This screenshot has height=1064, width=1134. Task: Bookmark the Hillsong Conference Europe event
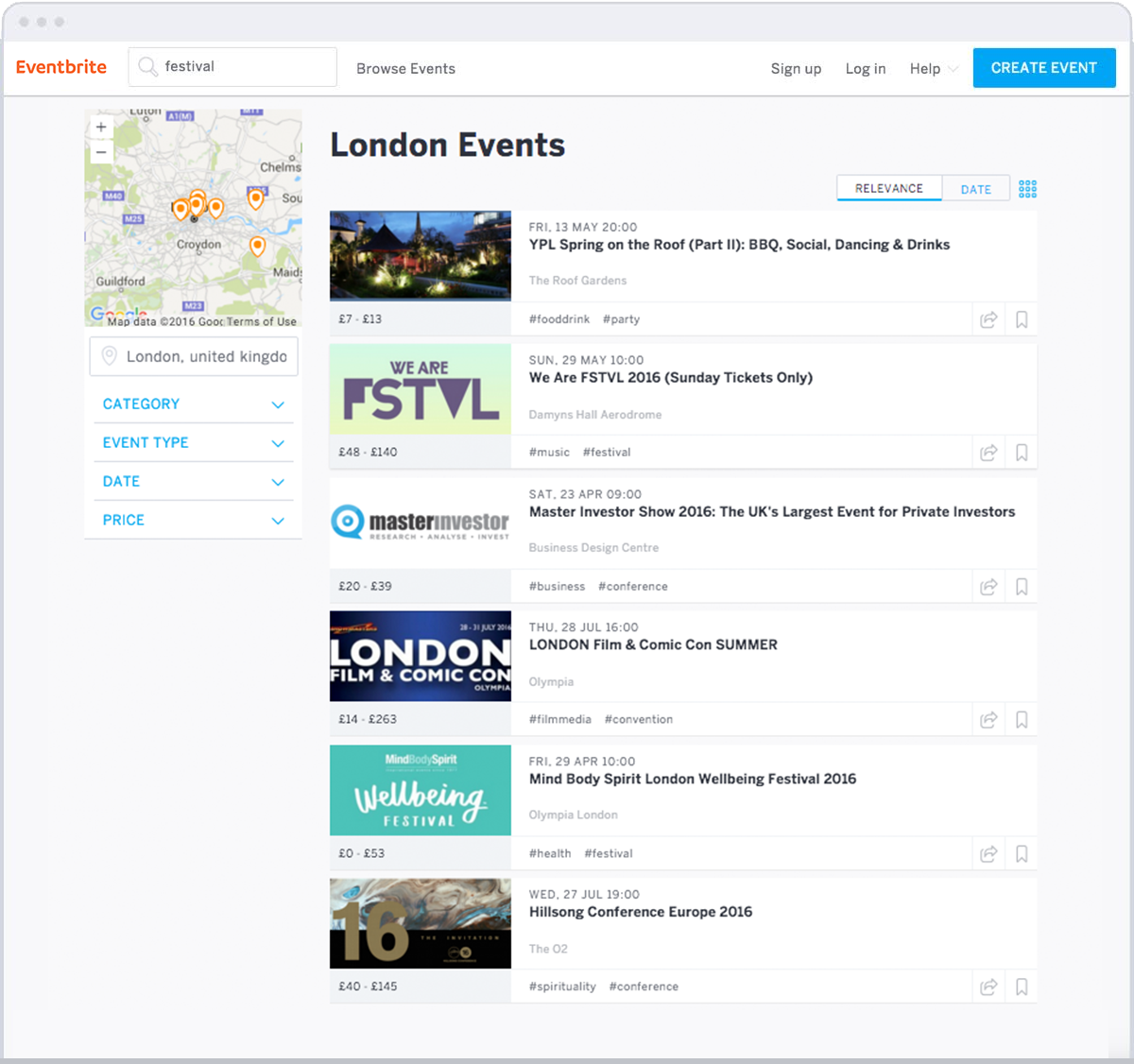pos(1022,987)
